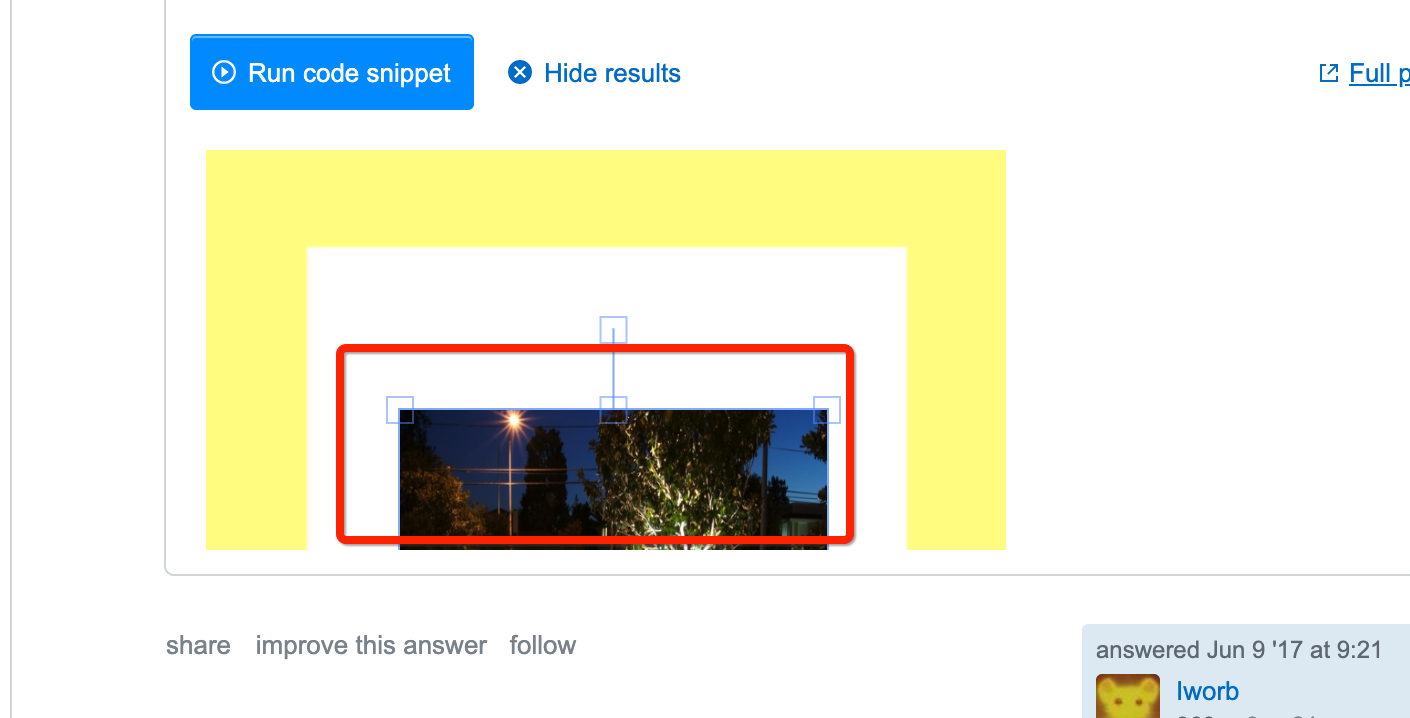
Task: Click the share link
Action: 197,645
